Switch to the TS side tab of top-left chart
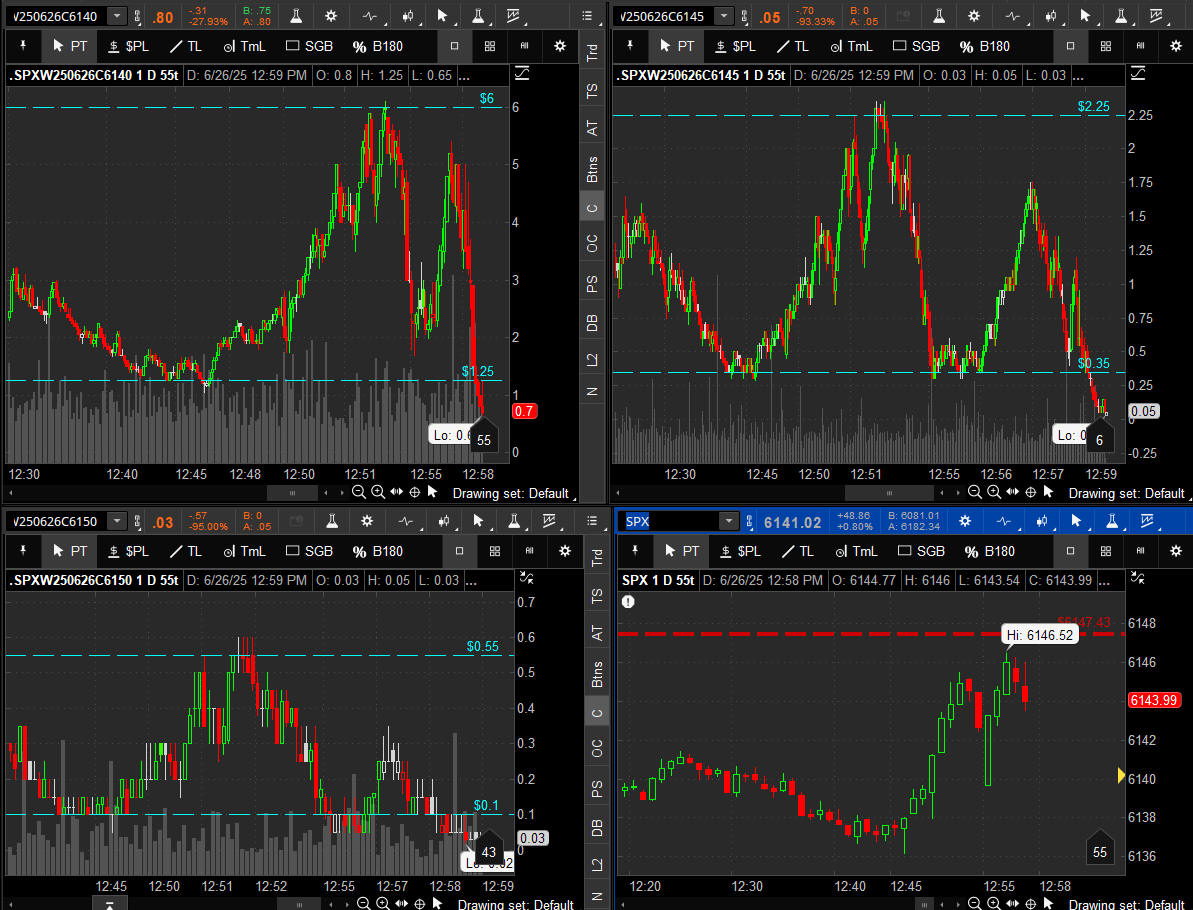 [592, 91]
